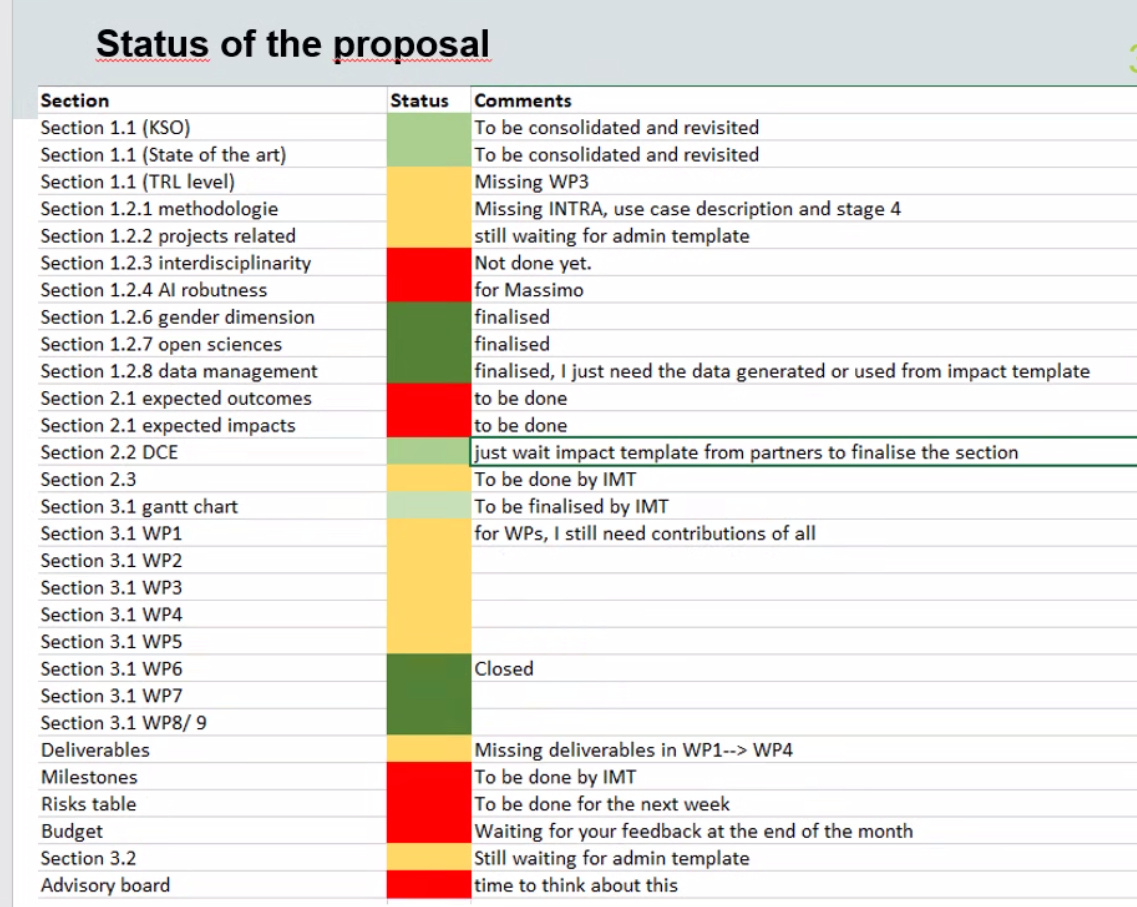Click the 'To be done for the next week' comment
1137x907 pixels.
click(602, 804)
